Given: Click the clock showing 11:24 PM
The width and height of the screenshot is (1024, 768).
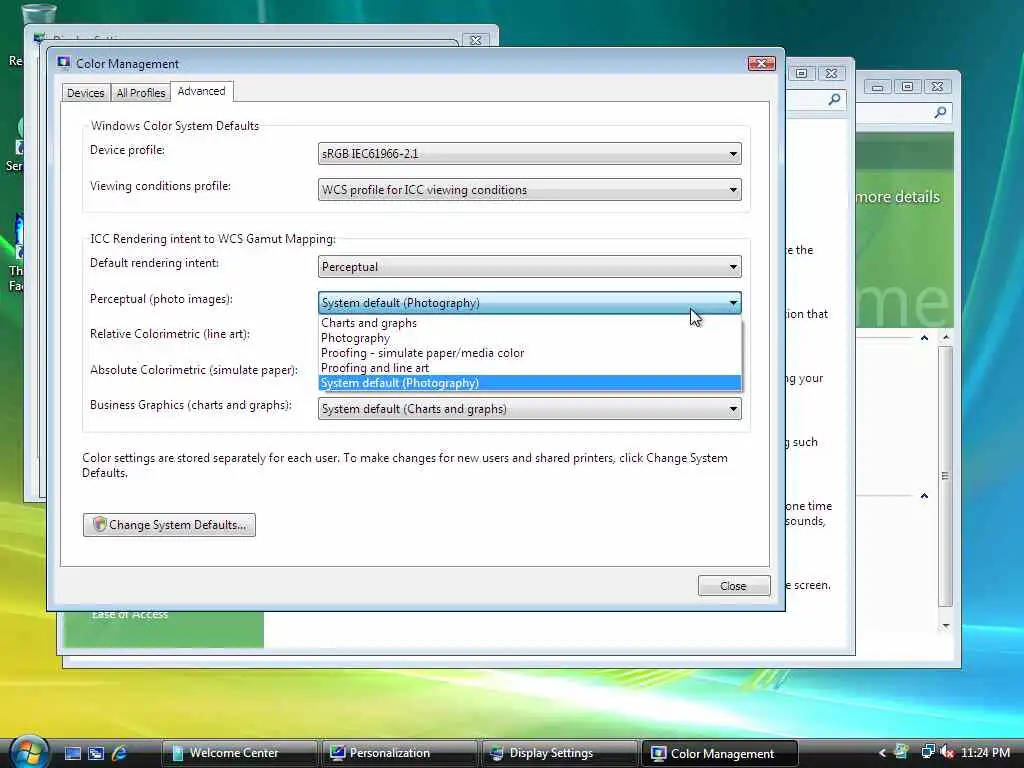Looking at the screenshot, I should [985, 753].
